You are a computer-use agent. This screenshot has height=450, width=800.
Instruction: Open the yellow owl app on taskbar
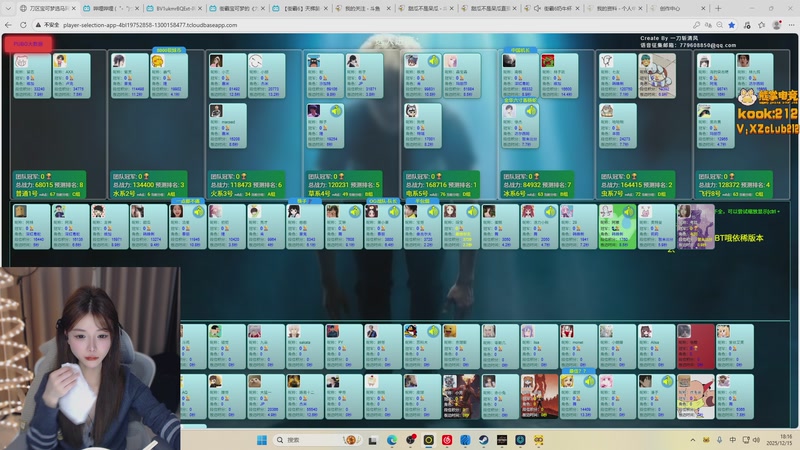pyautogui.click(x=539, y=440)
